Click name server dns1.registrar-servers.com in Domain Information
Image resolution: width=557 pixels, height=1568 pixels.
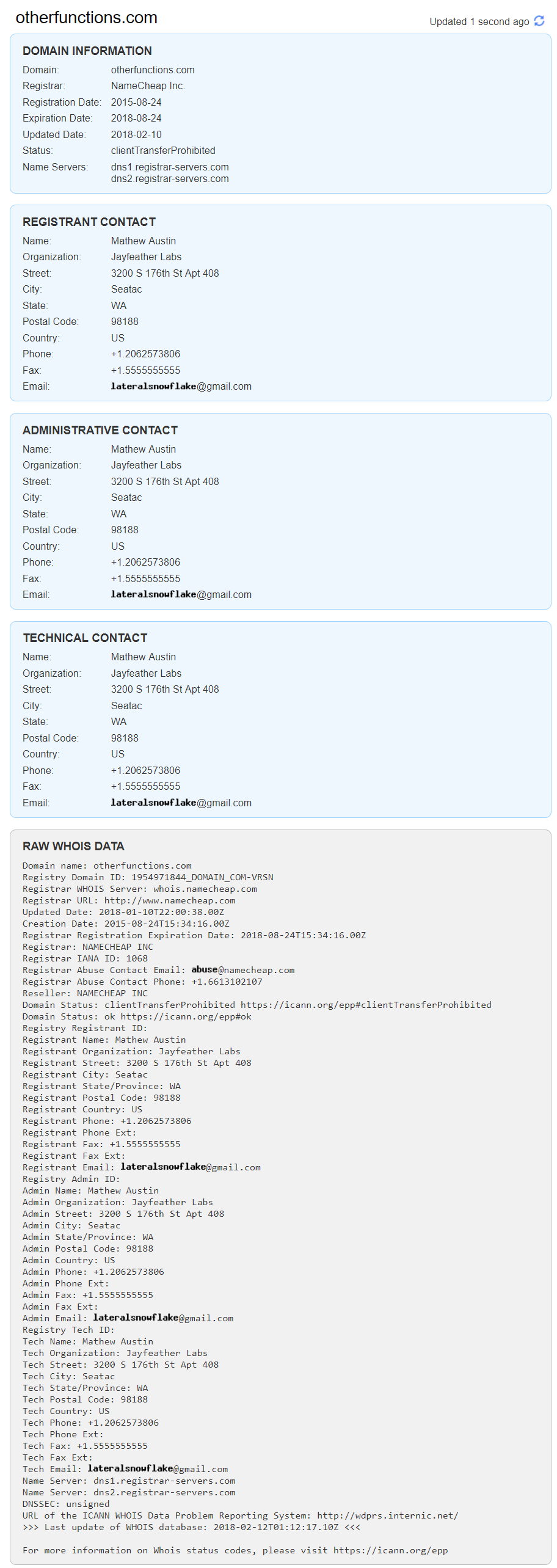click(170, 167)
